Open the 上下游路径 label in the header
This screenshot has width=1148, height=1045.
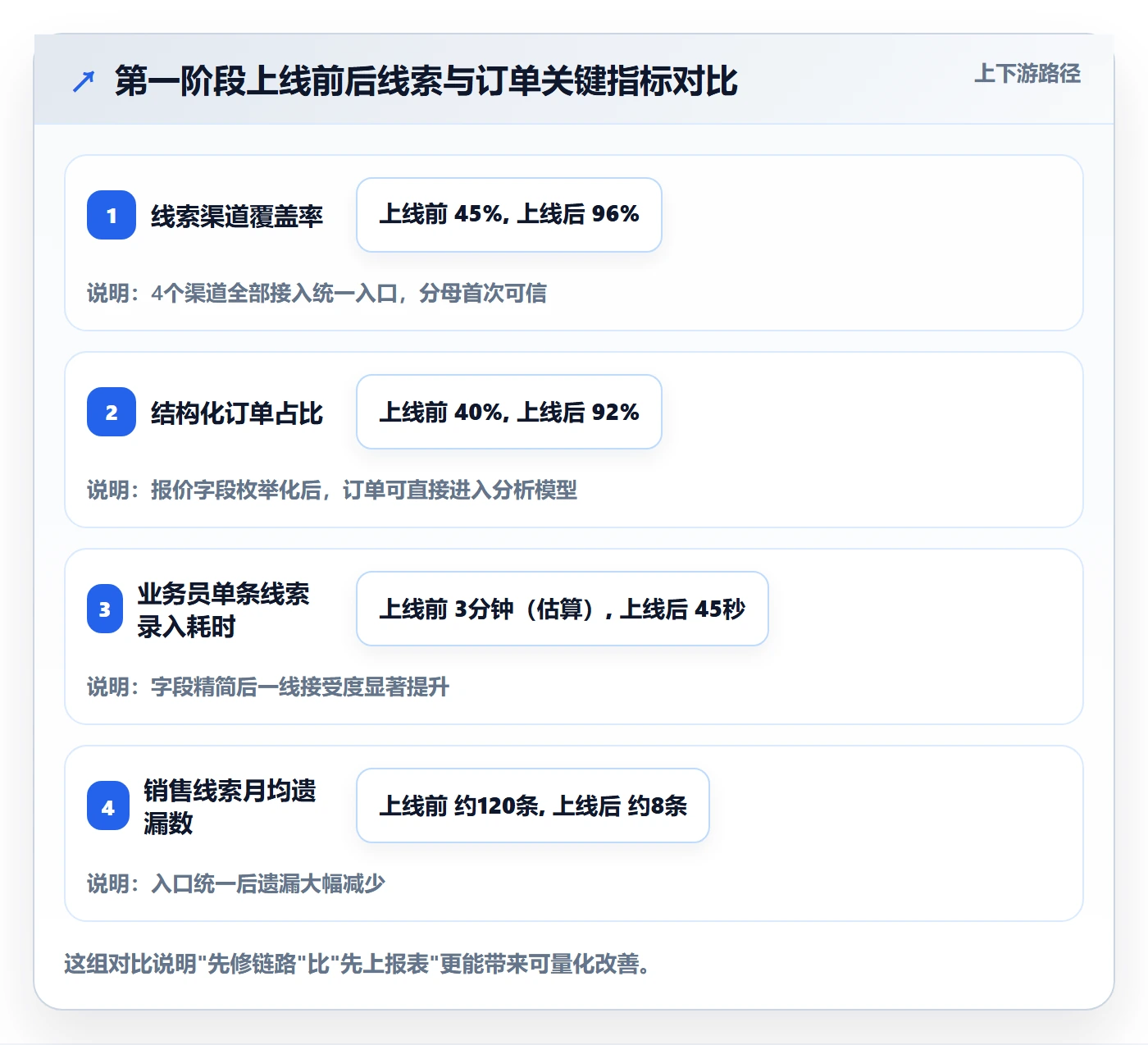click(1027, 74)
